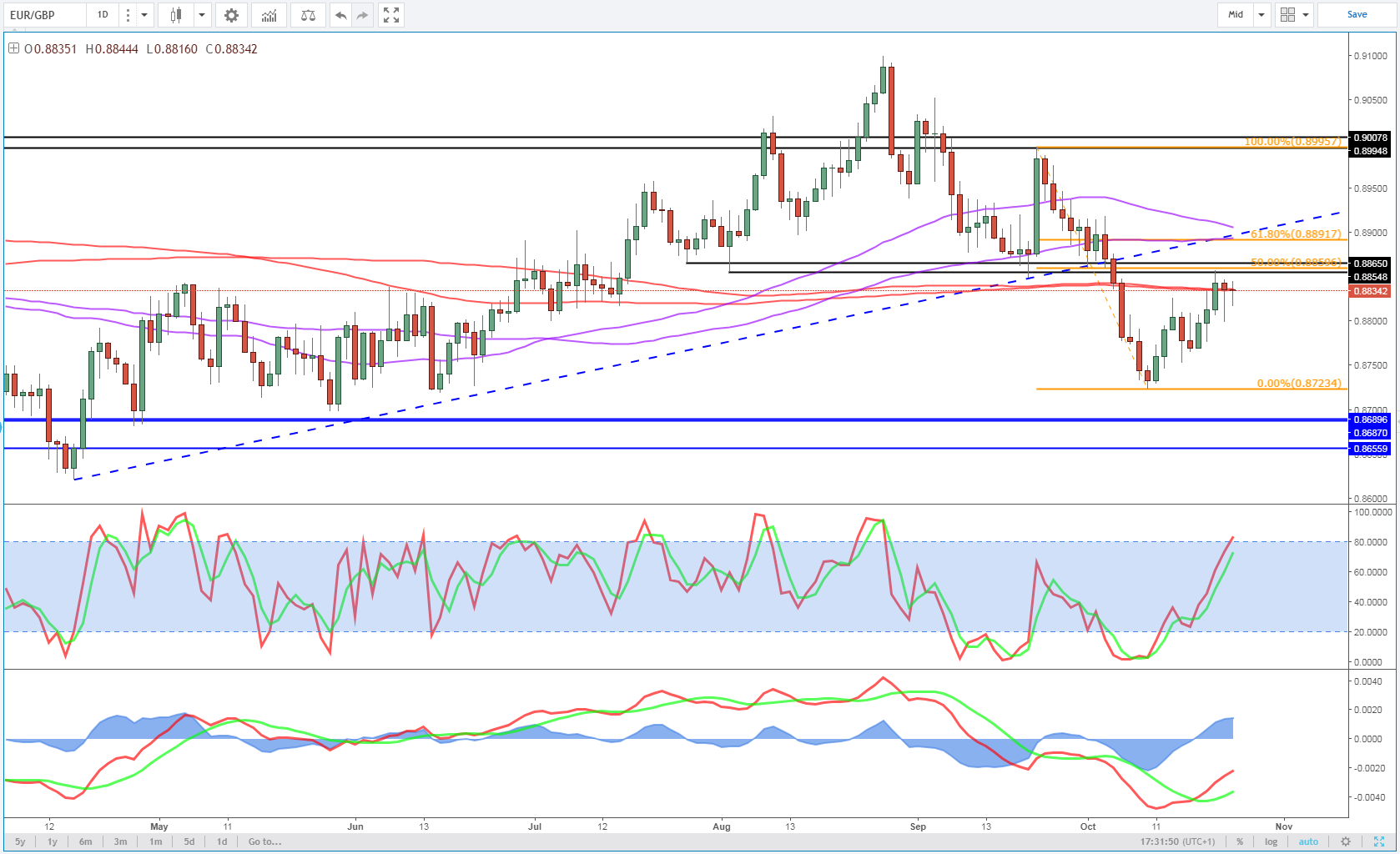Toggle fullscreen mode icon in top toolbar
The height and width of the screenshot is (854, 1400).
tap(390, 15)
